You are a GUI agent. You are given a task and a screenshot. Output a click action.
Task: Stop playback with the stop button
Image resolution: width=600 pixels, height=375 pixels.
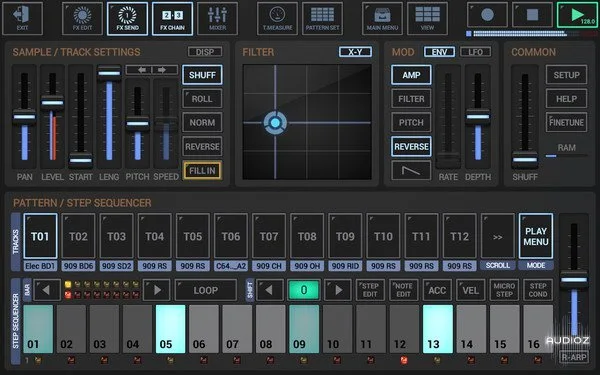click(532, 15)
